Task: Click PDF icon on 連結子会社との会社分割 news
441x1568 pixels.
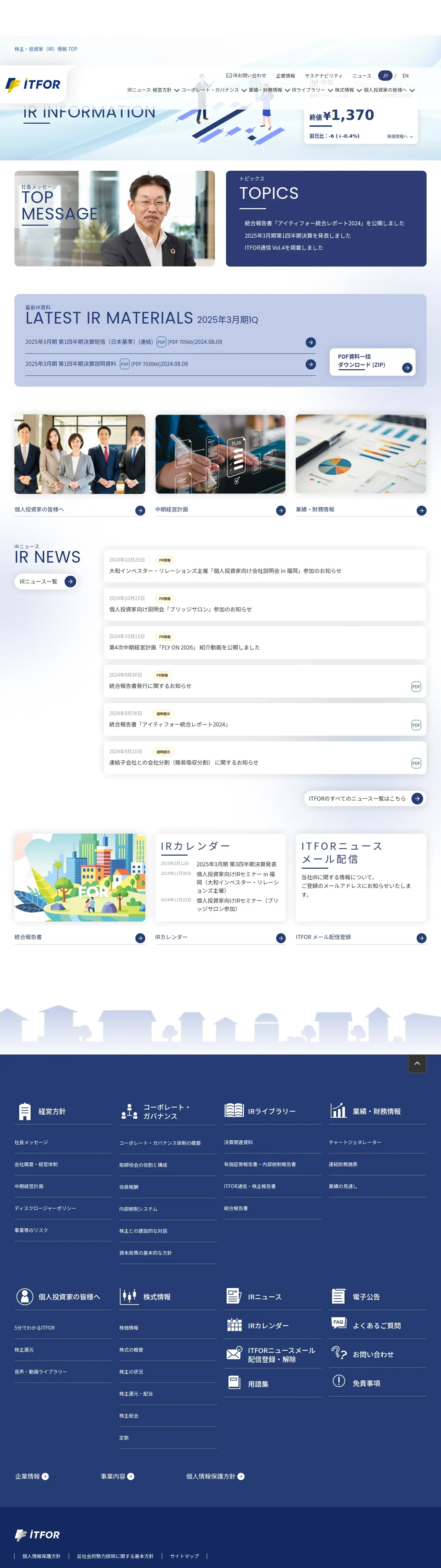Action: click(x=416, y=763)
